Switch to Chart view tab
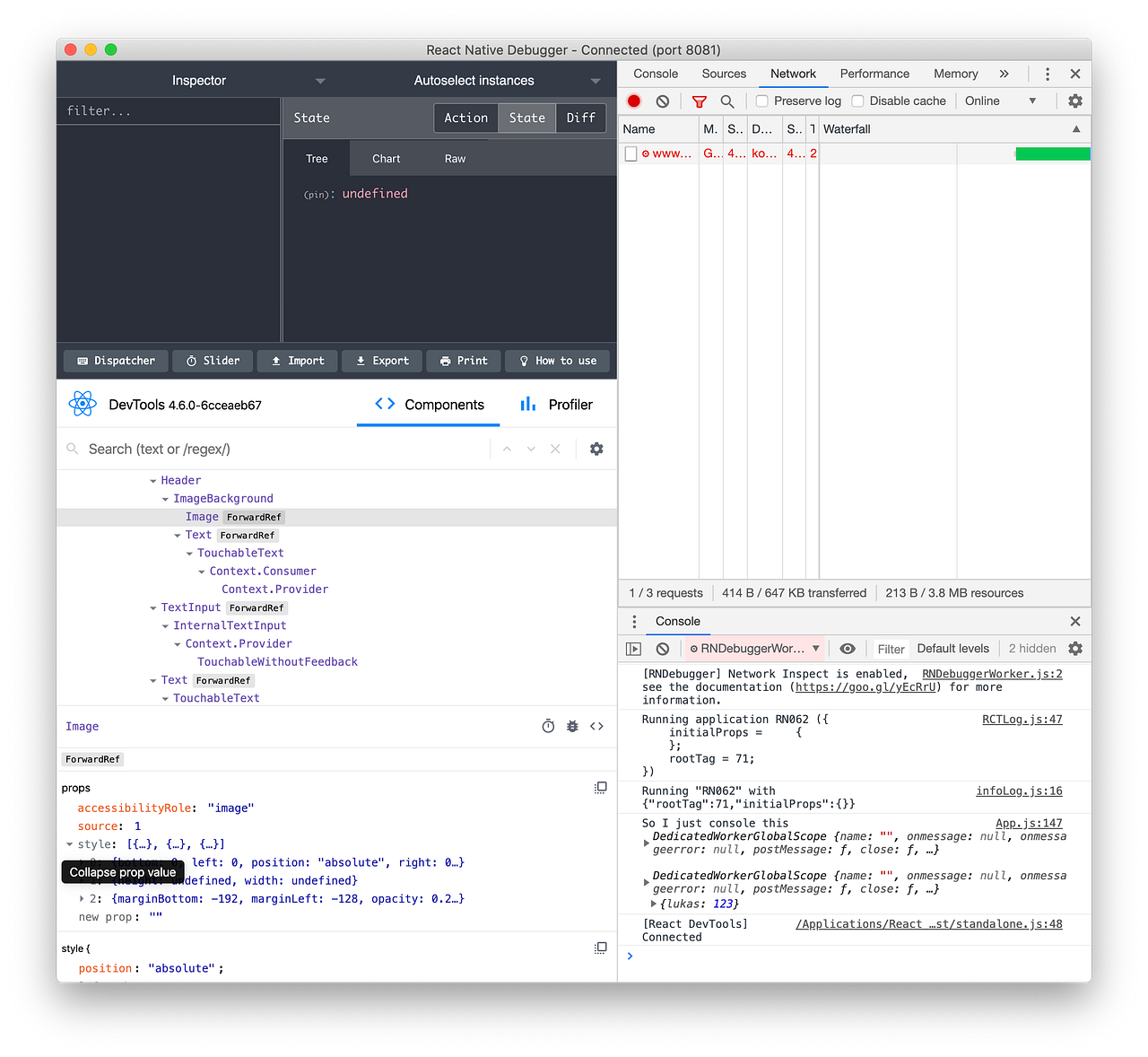This screenshot has height=1057, width=1148. tap(387, 159)
